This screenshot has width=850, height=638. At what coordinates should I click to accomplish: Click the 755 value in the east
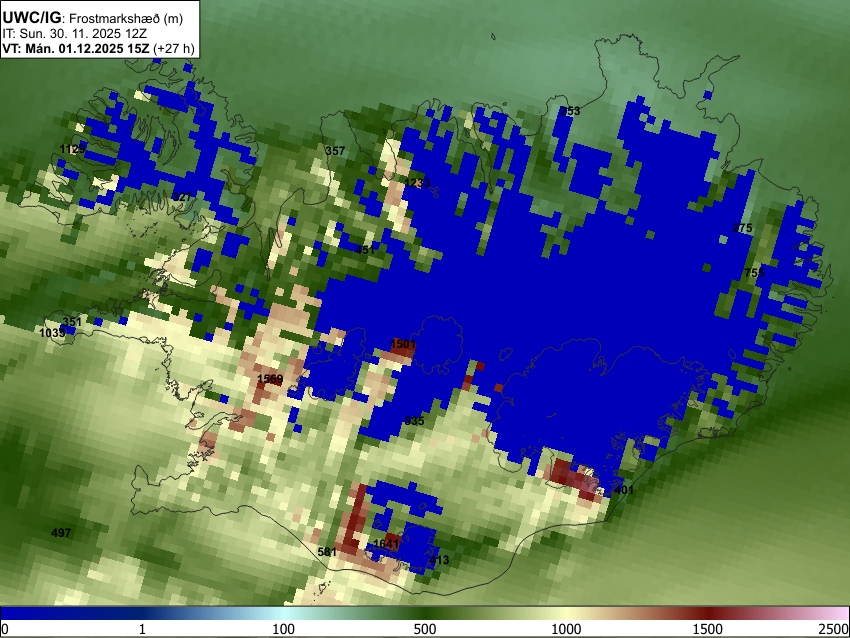tap(754, 273)
